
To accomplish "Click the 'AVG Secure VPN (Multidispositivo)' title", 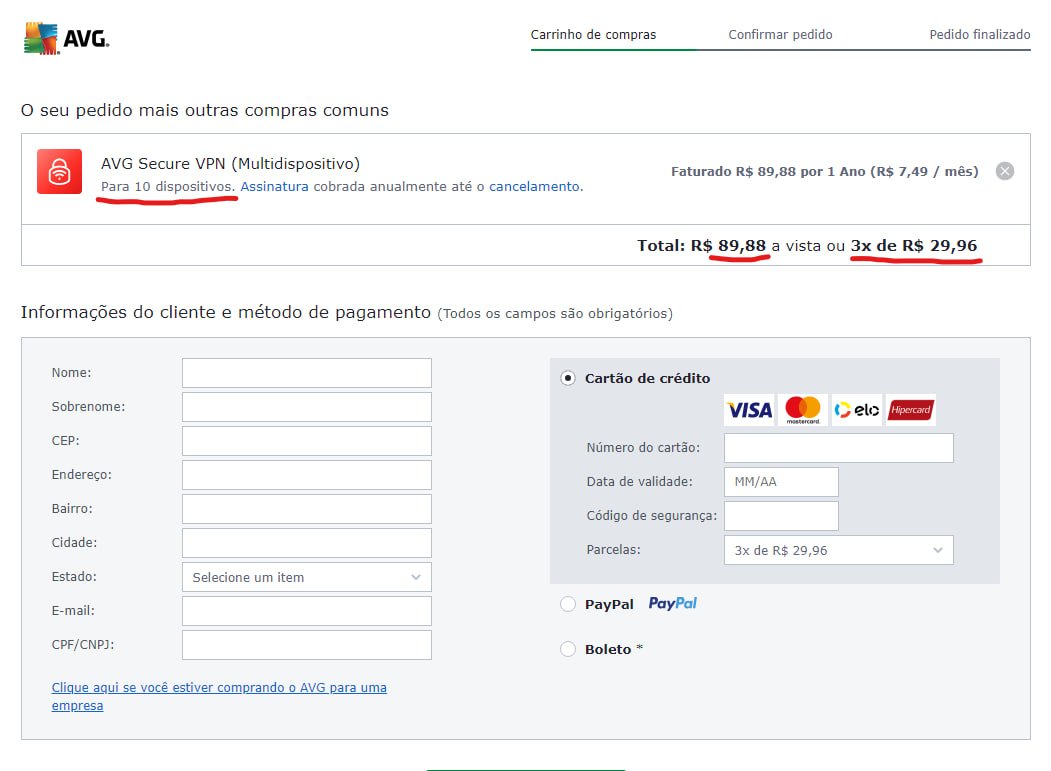I will tap(230, 164).
